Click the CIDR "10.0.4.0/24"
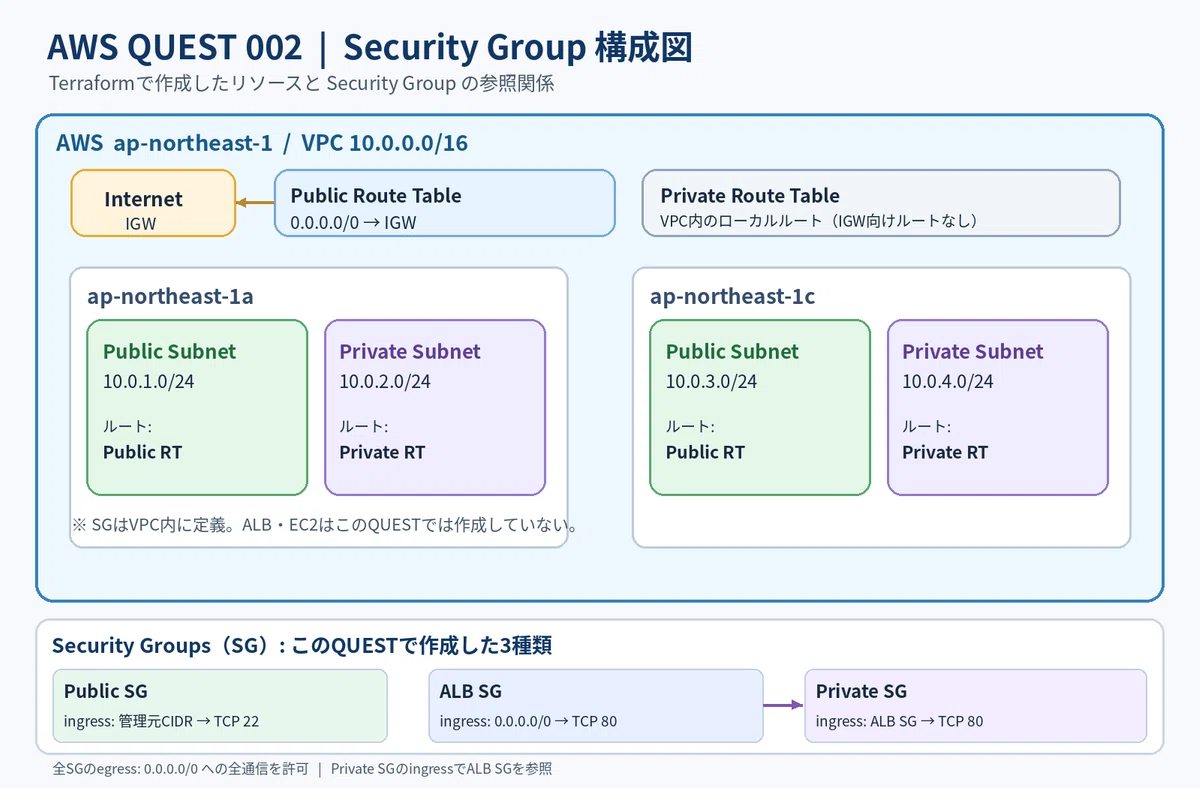The width and height of the screenshot is (1200, 788). point(948,381)
